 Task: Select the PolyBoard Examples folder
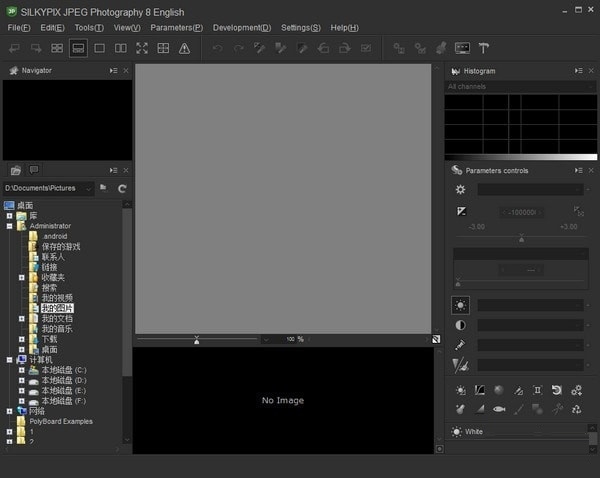(x=60, y=421)
